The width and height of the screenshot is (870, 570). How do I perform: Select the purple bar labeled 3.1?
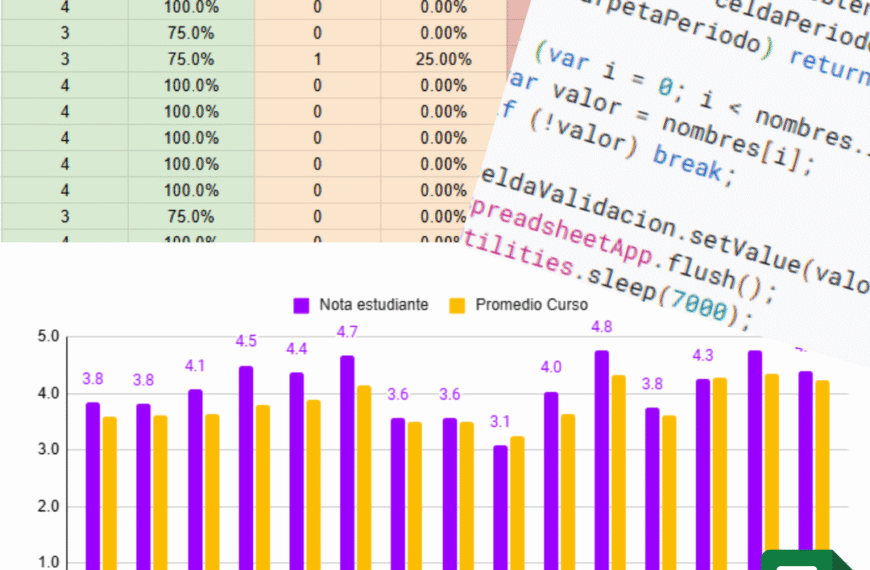[x=500, y=508]
